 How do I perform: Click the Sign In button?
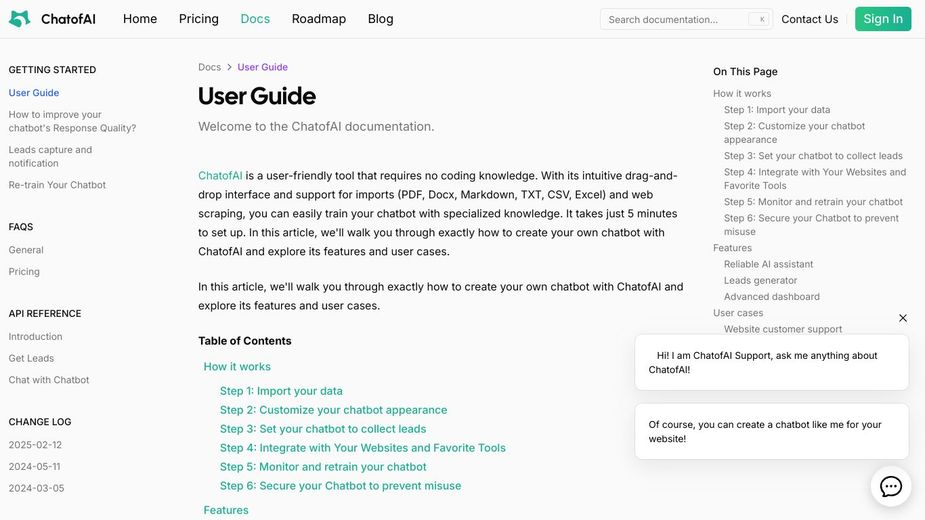click(x=883, y=19)
